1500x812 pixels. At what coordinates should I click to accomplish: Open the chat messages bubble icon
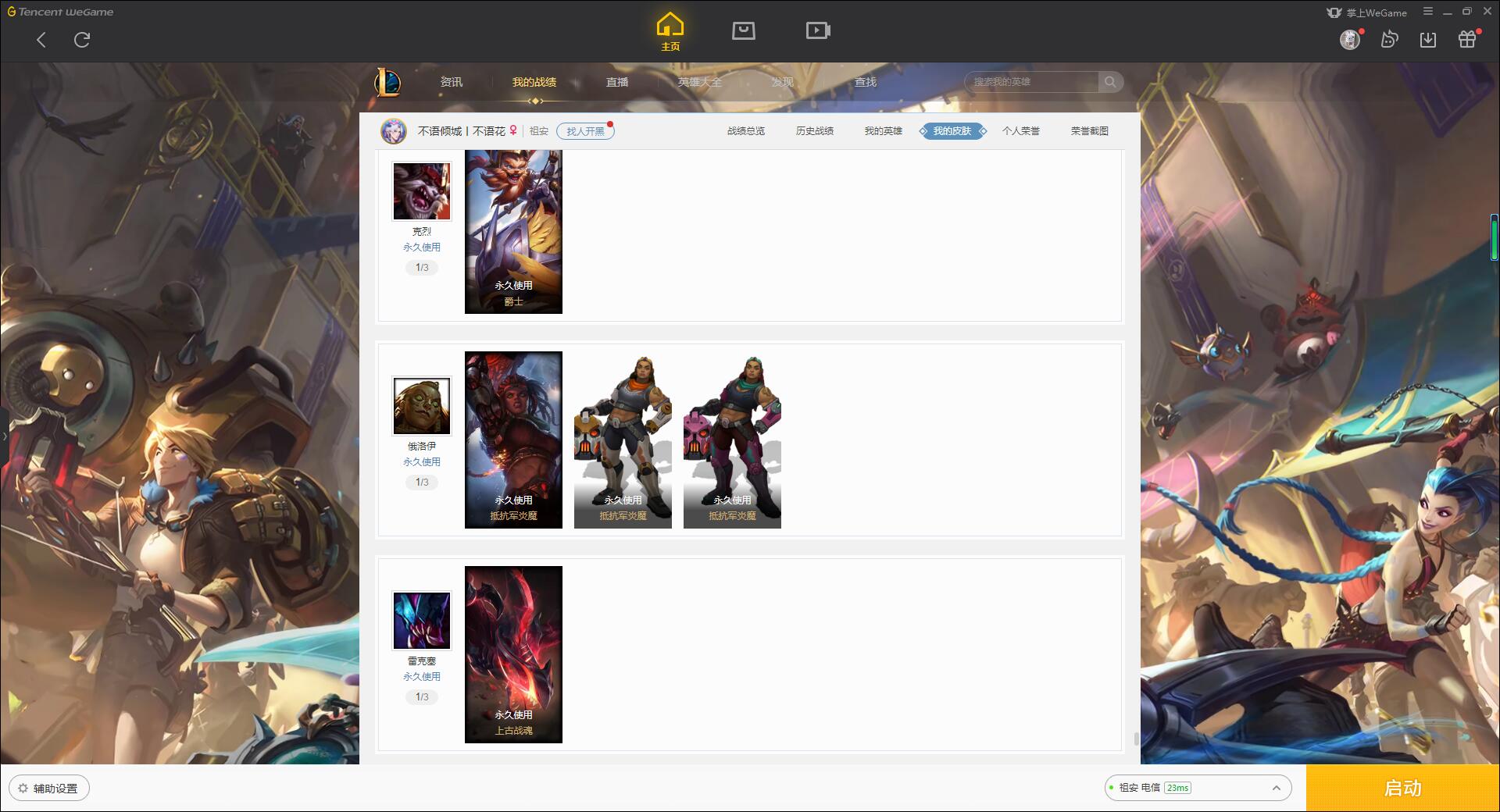tap(1389, 39)
